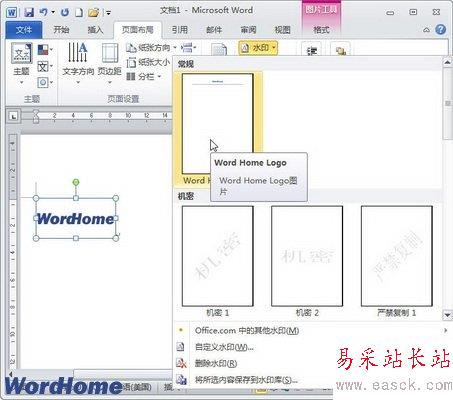This screenshot has width=453, height=400.
Task: Click the Save icon in quick access toolbar
Action: [x=29, y=13]
